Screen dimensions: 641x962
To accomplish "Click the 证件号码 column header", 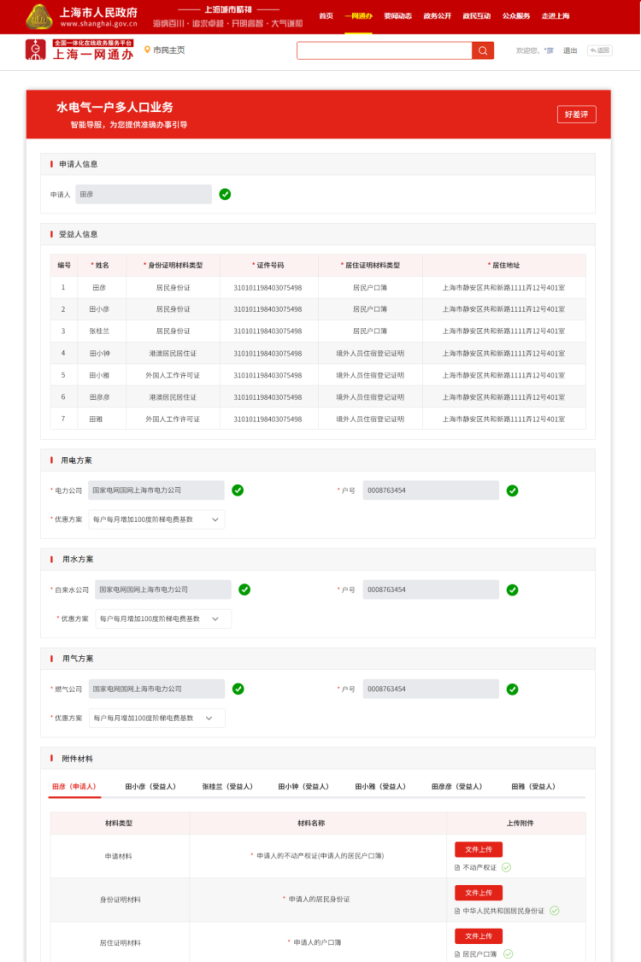I will pos(269,265).
